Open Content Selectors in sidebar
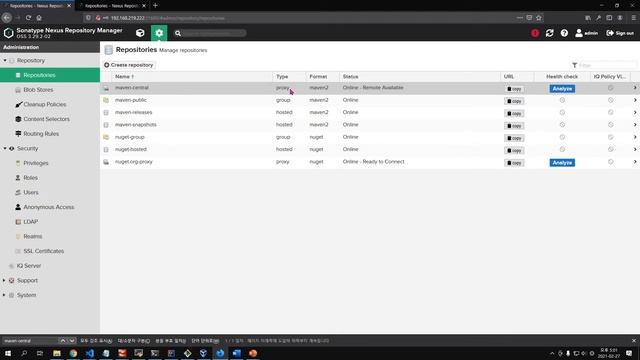 [x=46, y=119]
